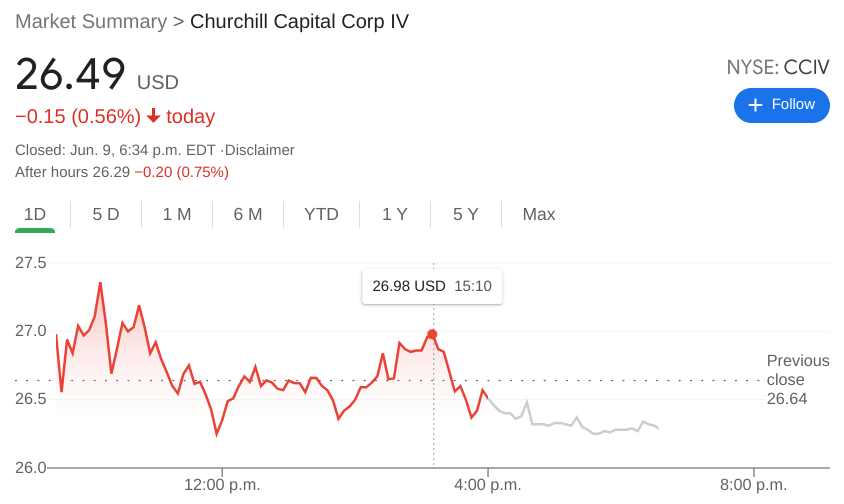Click the 26.98 USD 15:10 chart tooltip
Screen dimensions: 844x504
432,286
